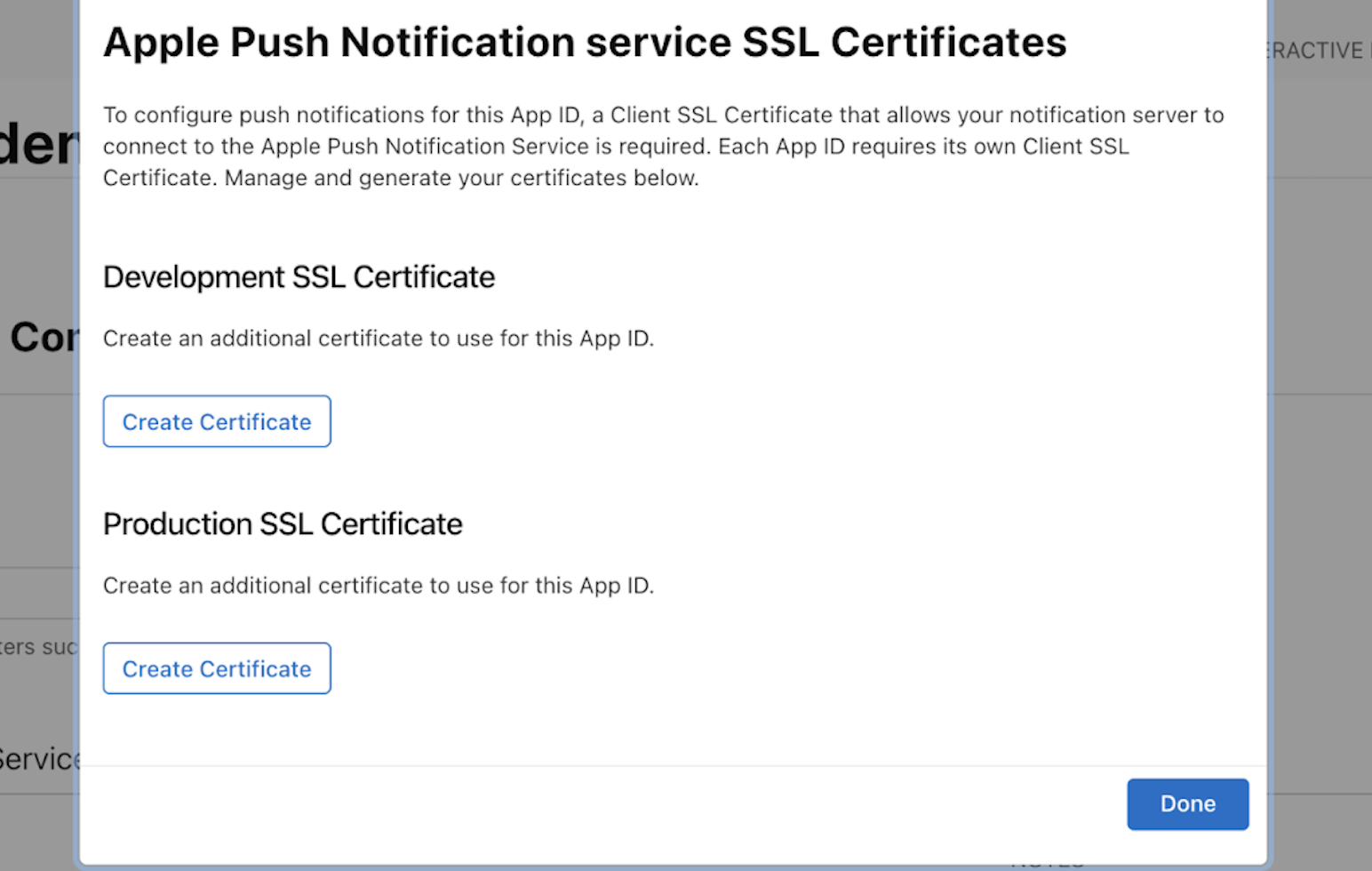1372x871 pixels.
Task: Select the Production SSL Certificate heading
Action: click(x=283, y=524)
